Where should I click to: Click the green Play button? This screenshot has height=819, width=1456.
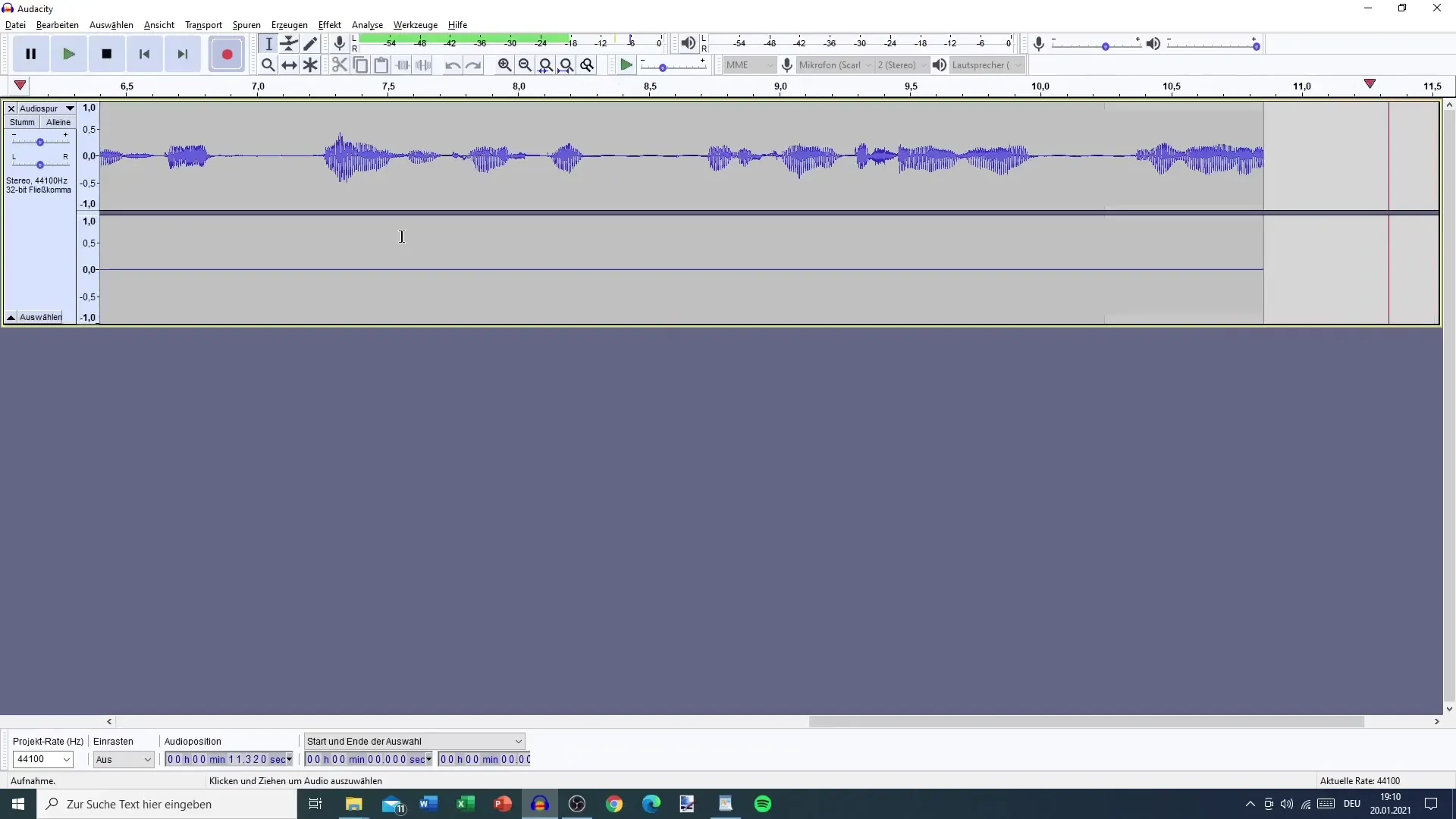69,54
